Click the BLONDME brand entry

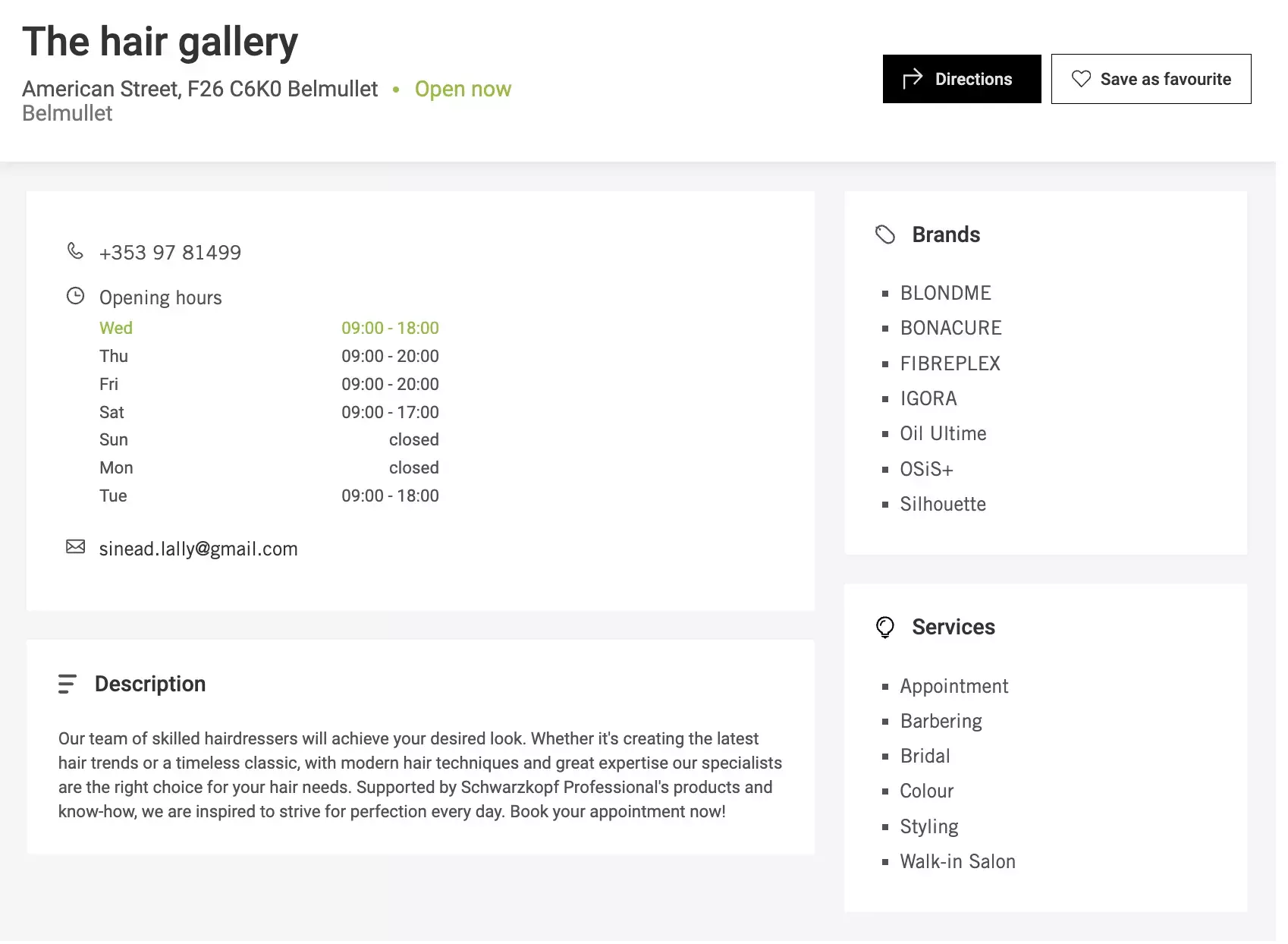(x=945, y=292)
